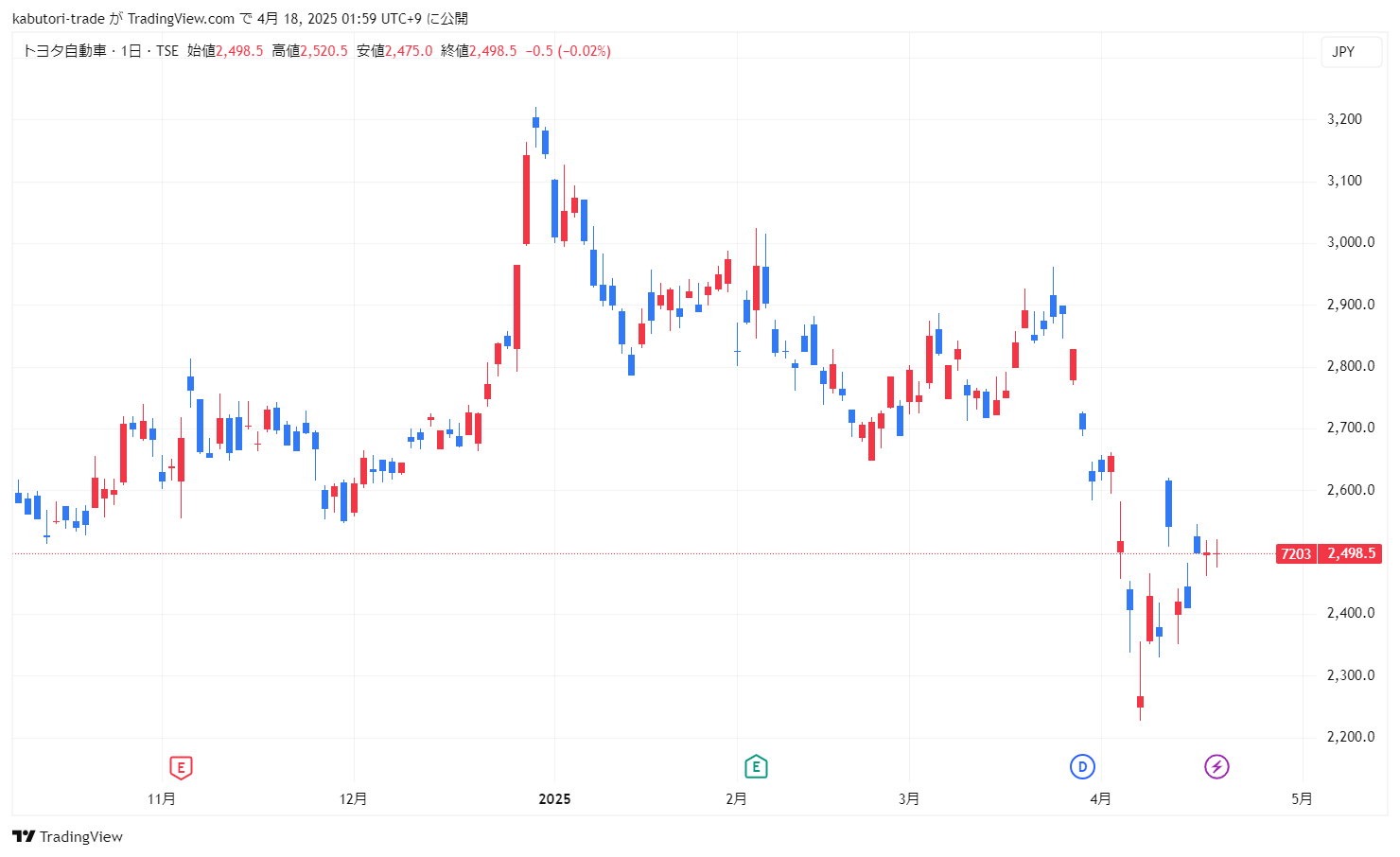Click the current price tag 2,498.5
1400x857 pixels.
(1351, 553)
